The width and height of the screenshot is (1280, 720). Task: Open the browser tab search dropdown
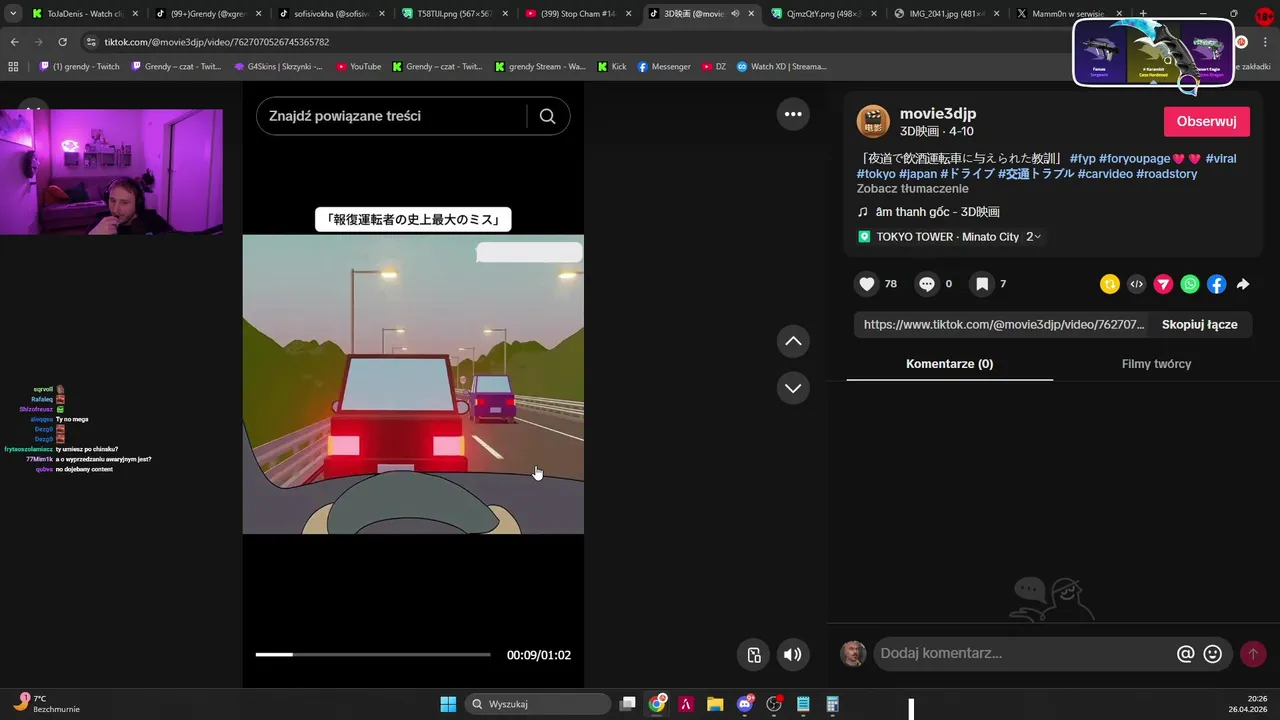click(x=13, y=14)
